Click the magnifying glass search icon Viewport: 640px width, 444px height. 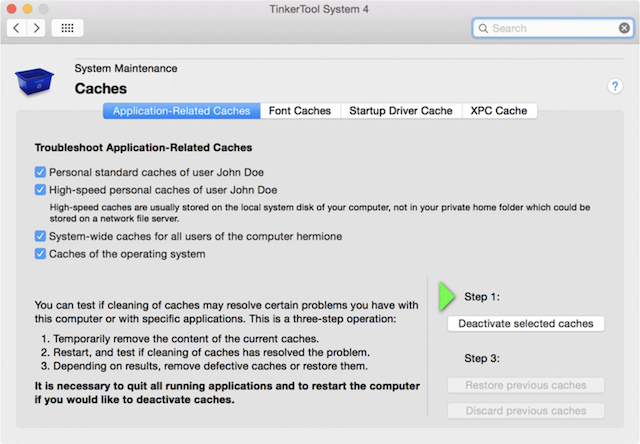(x=483, y=28)
